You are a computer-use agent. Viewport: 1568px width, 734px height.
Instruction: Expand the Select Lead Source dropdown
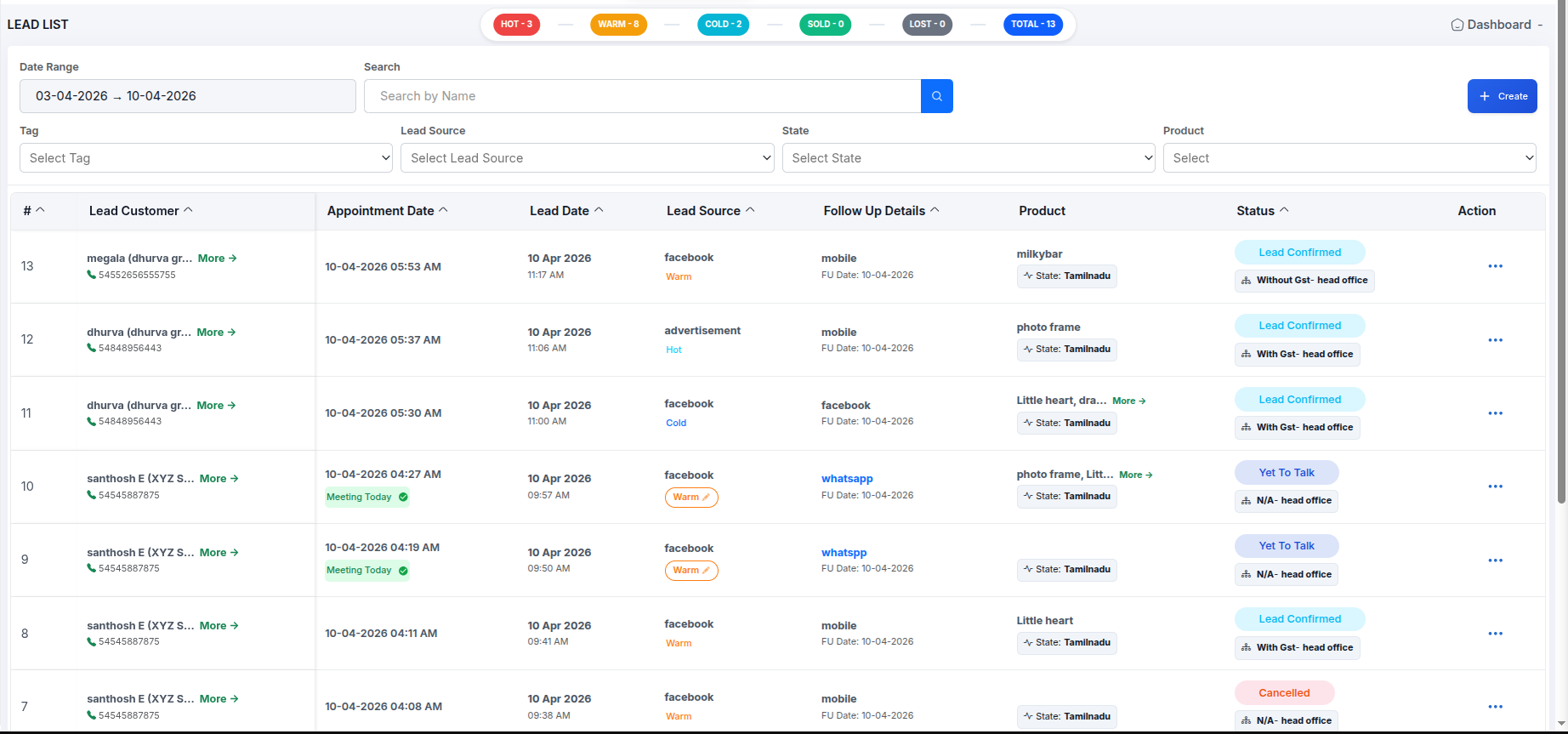[x=587, y=158]
